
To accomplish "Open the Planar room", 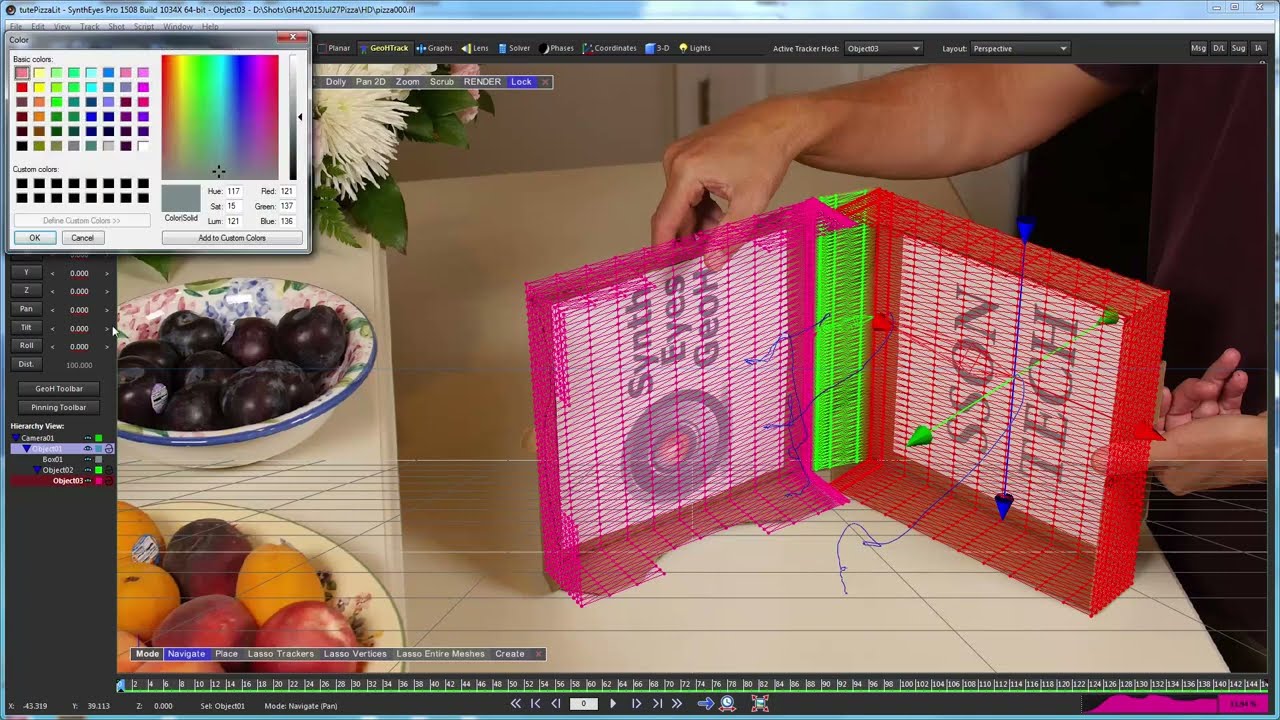I will coord(334,48).
